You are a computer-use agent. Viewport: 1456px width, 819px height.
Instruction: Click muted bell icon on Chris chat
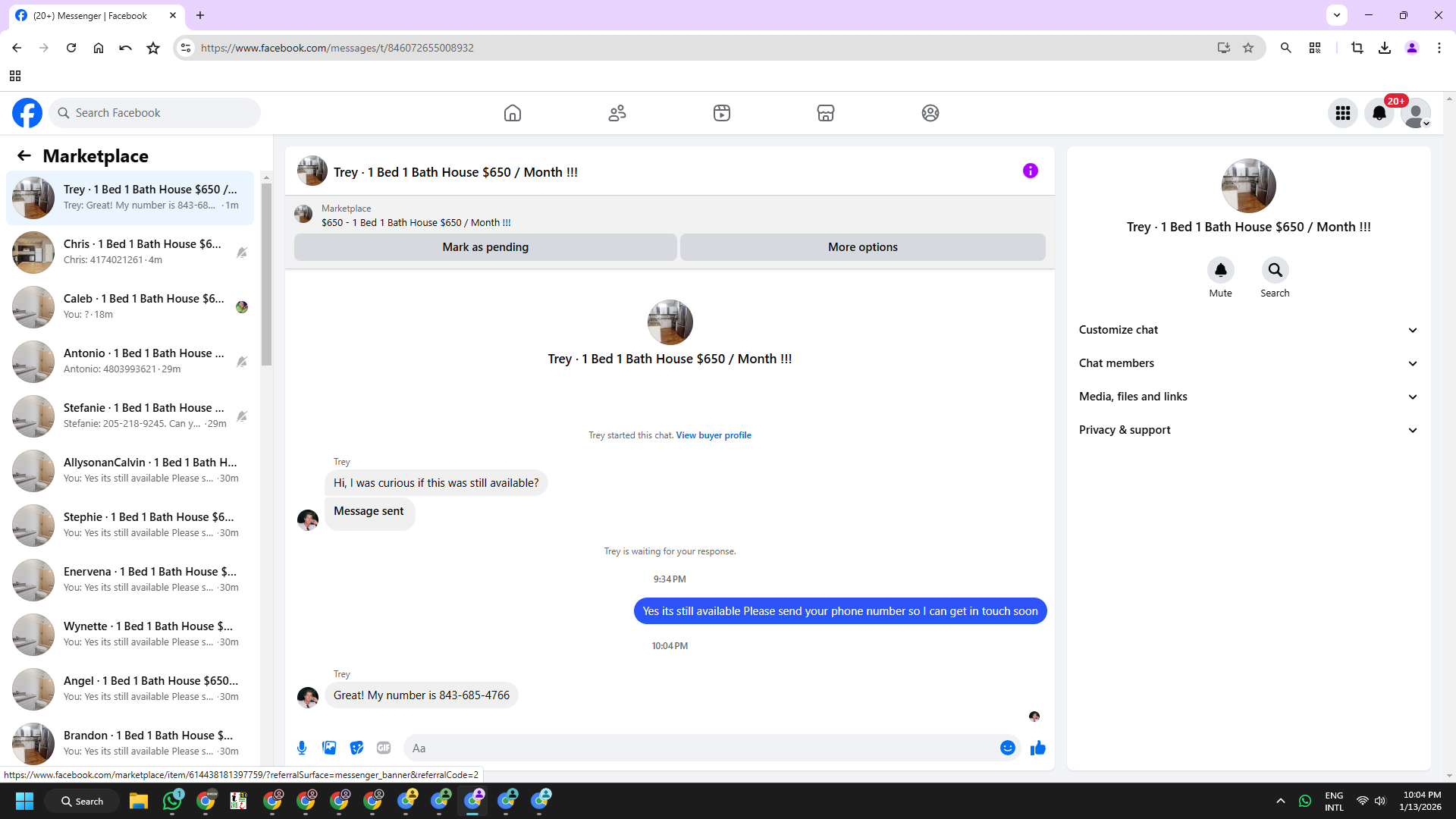(242, 253)
